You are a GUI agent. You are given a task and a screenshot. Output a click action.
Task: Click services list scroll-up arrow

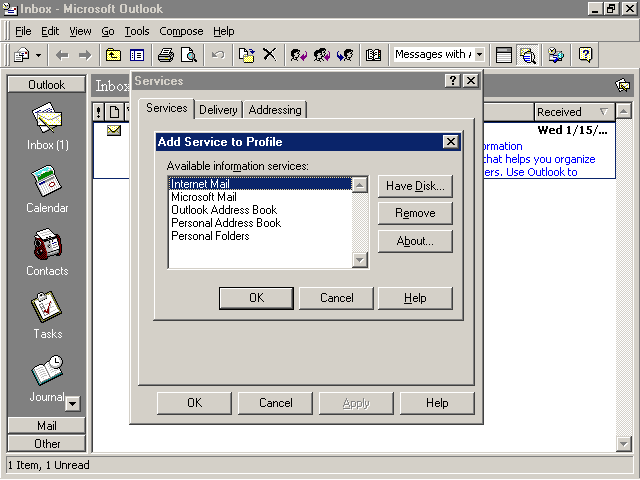(360, 185)
